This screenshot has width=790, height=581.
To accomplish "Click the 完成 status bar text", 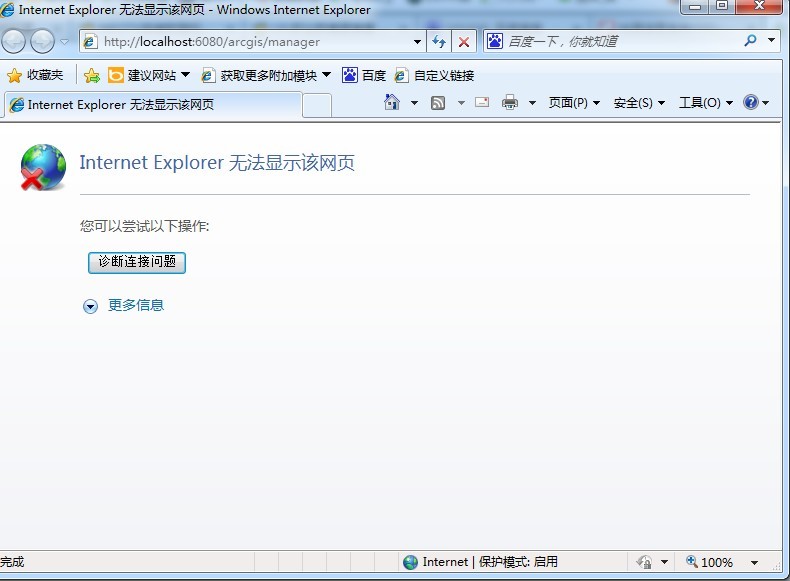I will tap(12, 562).
